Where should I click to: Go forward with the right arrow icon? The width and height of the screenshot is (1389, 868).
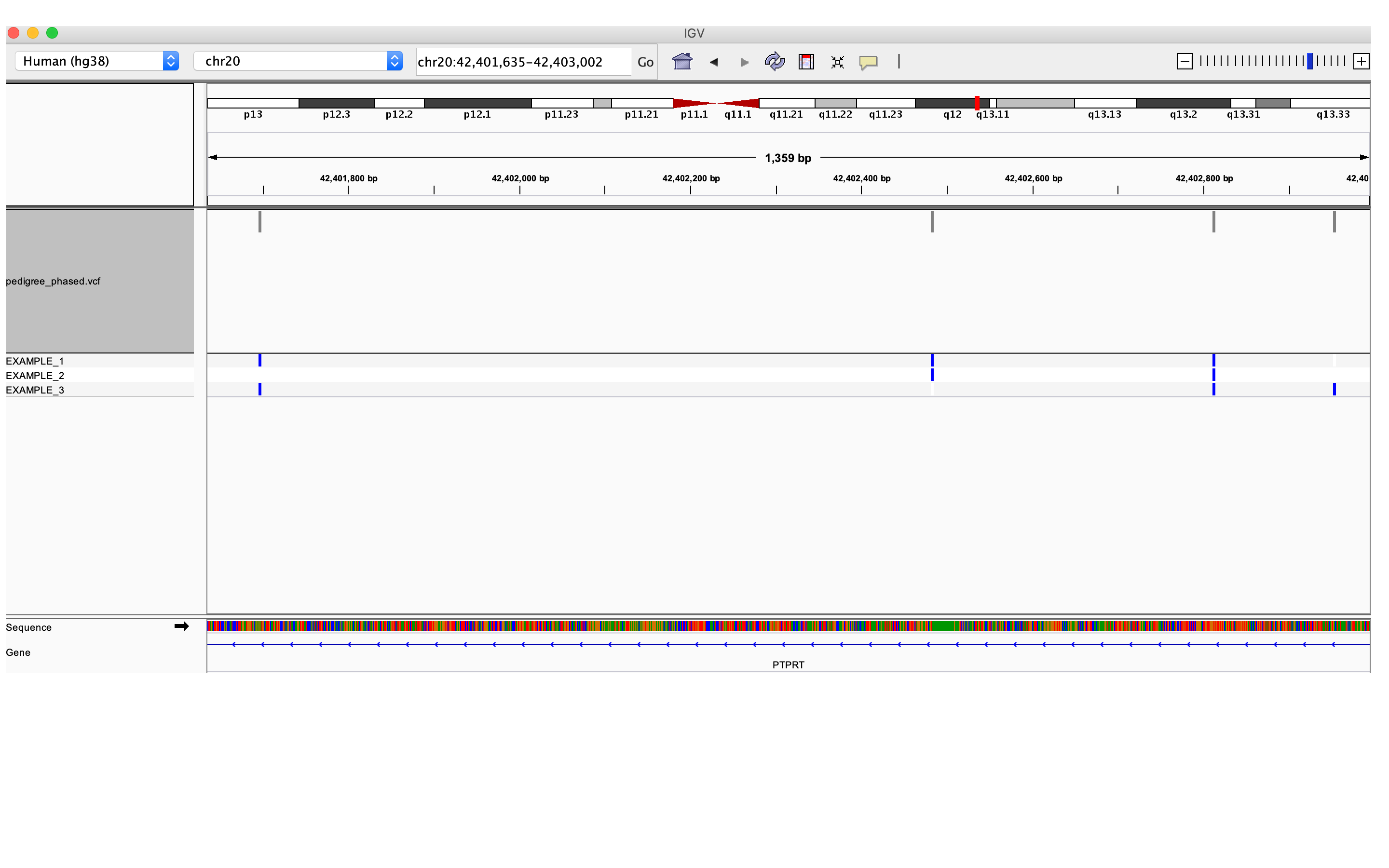tap(745, 62)
